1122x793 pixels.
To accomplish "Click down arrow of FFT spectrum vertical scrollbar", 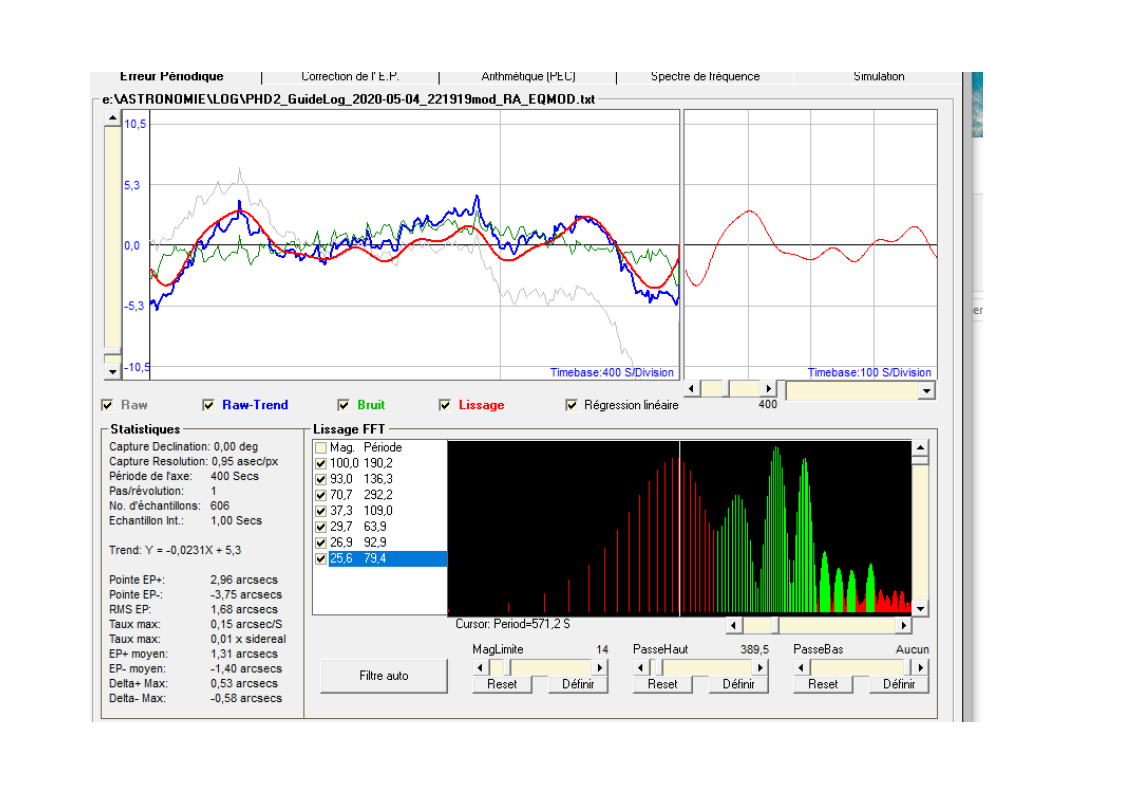I will click(x=920, y=608).
